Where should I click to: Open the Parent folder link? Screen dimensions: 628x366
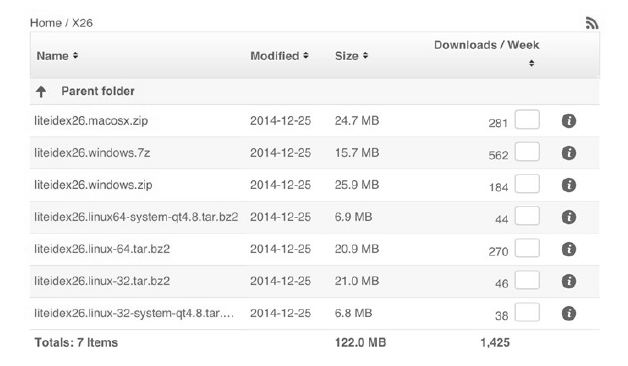(98, 91)
